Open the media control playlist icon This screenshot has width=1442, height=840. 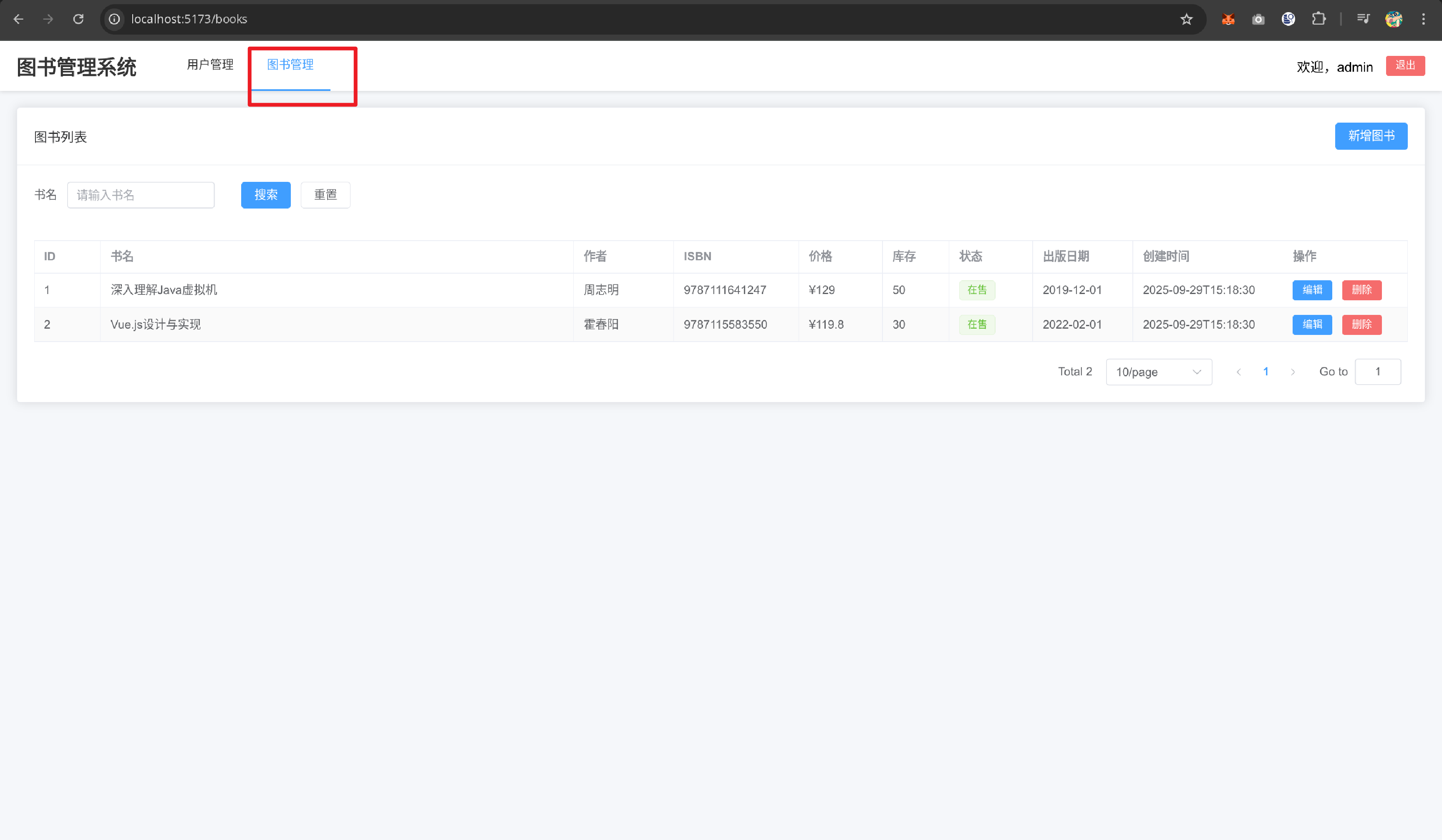(1363, 19)
